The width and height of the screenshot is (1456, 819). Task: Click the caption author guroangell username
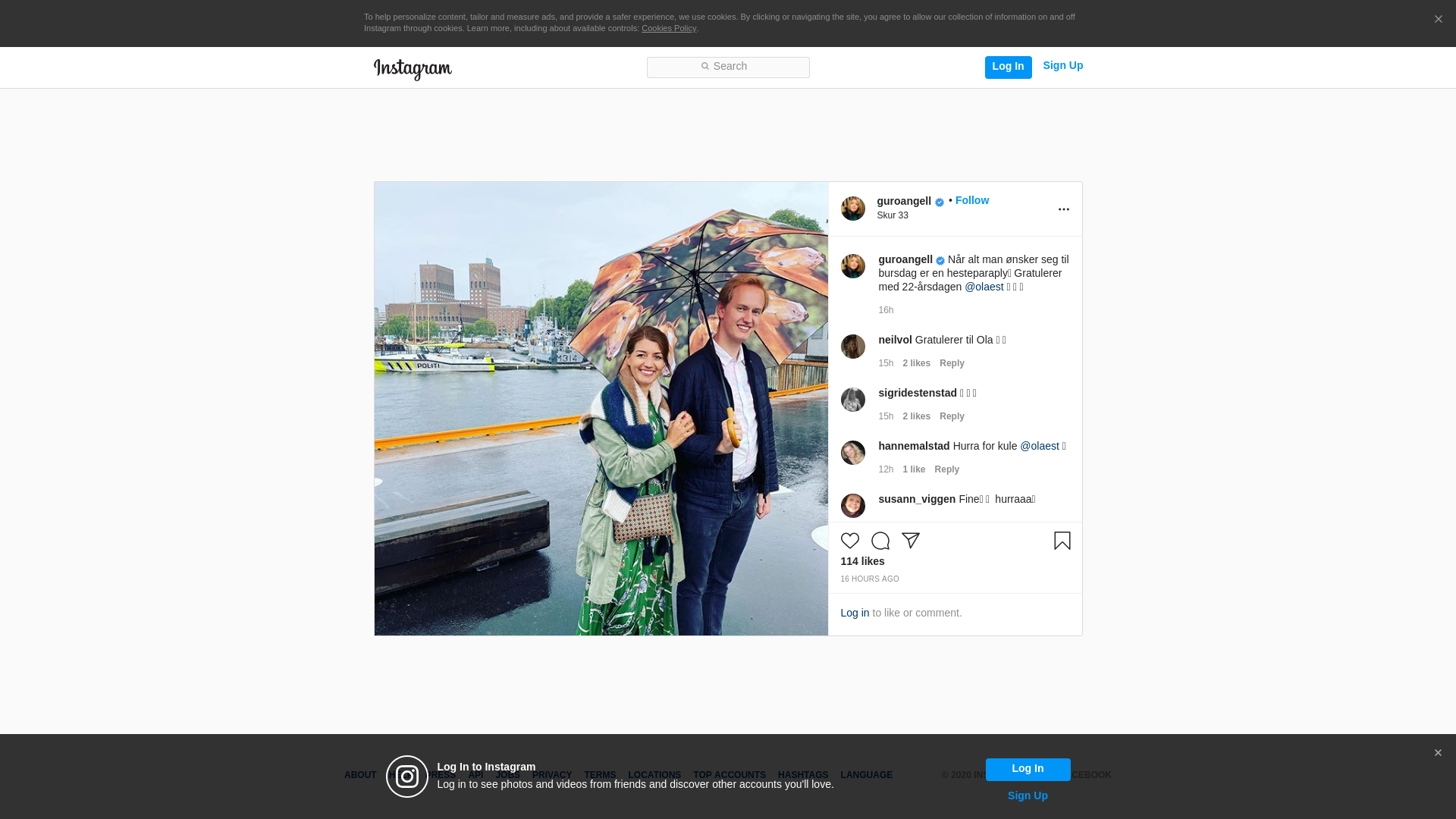pyautogui.click(x=905, y=259)
